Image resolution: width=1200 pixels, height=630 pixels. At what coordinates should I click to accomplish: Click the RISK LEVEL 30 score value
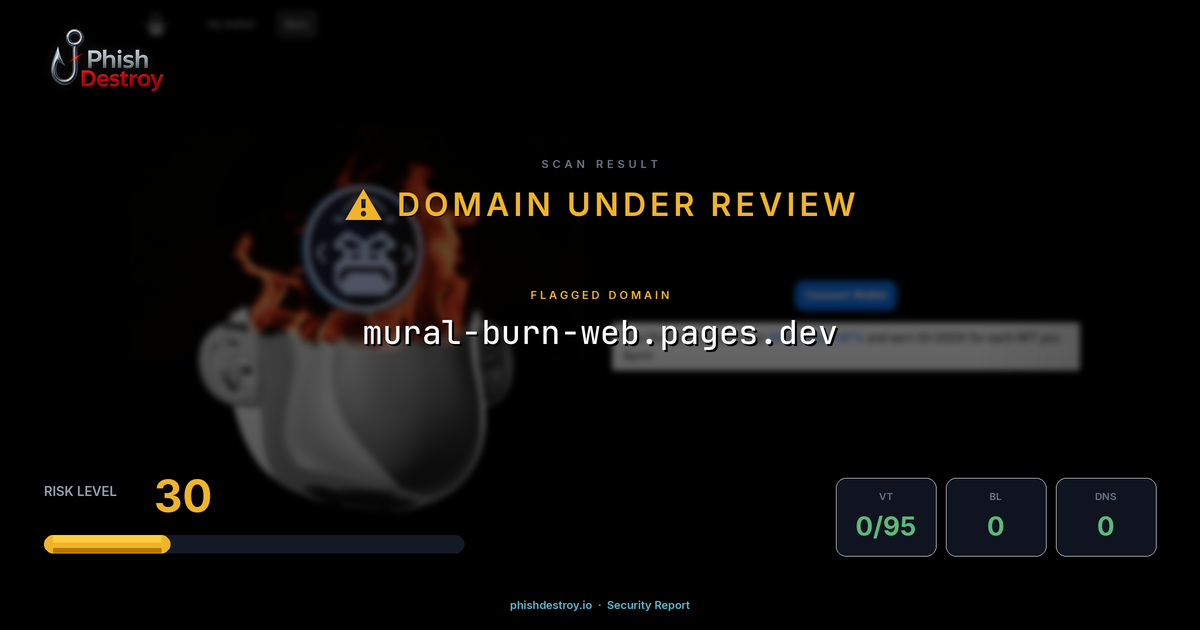182,496
